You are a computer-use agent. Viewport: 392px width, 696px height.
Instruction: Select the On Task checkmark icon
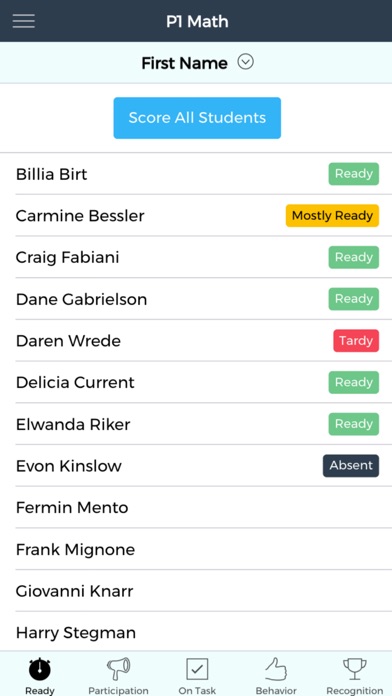[197, 669]
